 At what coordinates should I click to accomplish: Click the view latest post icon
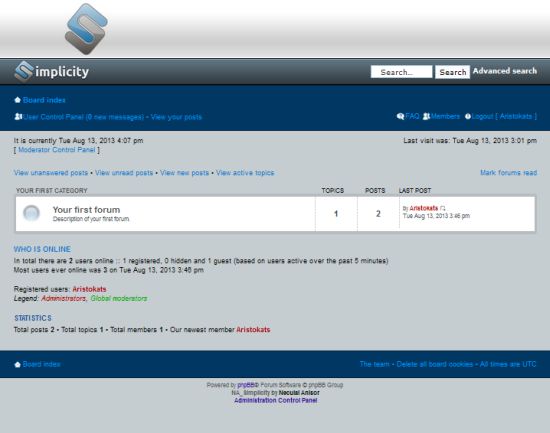442,208
